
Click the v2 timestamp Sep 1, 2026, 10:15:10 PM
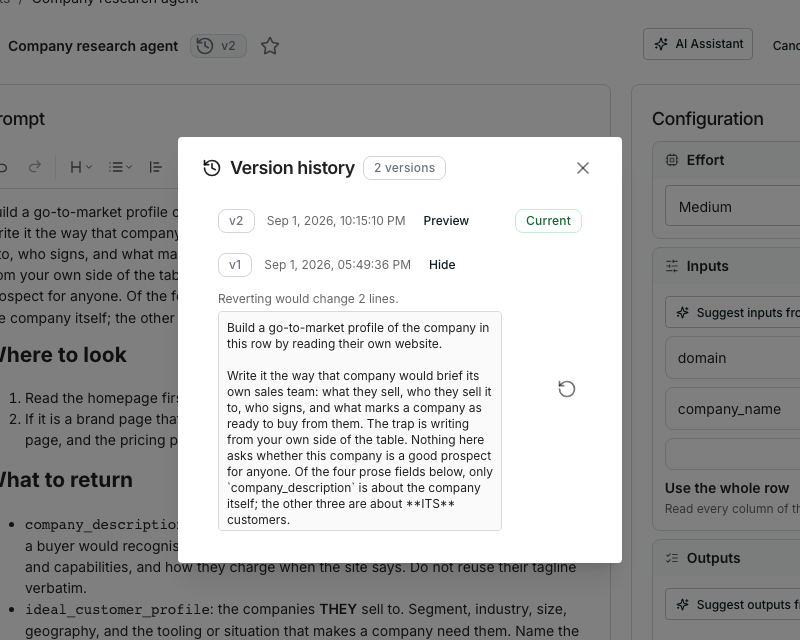(x=336, y=221)
